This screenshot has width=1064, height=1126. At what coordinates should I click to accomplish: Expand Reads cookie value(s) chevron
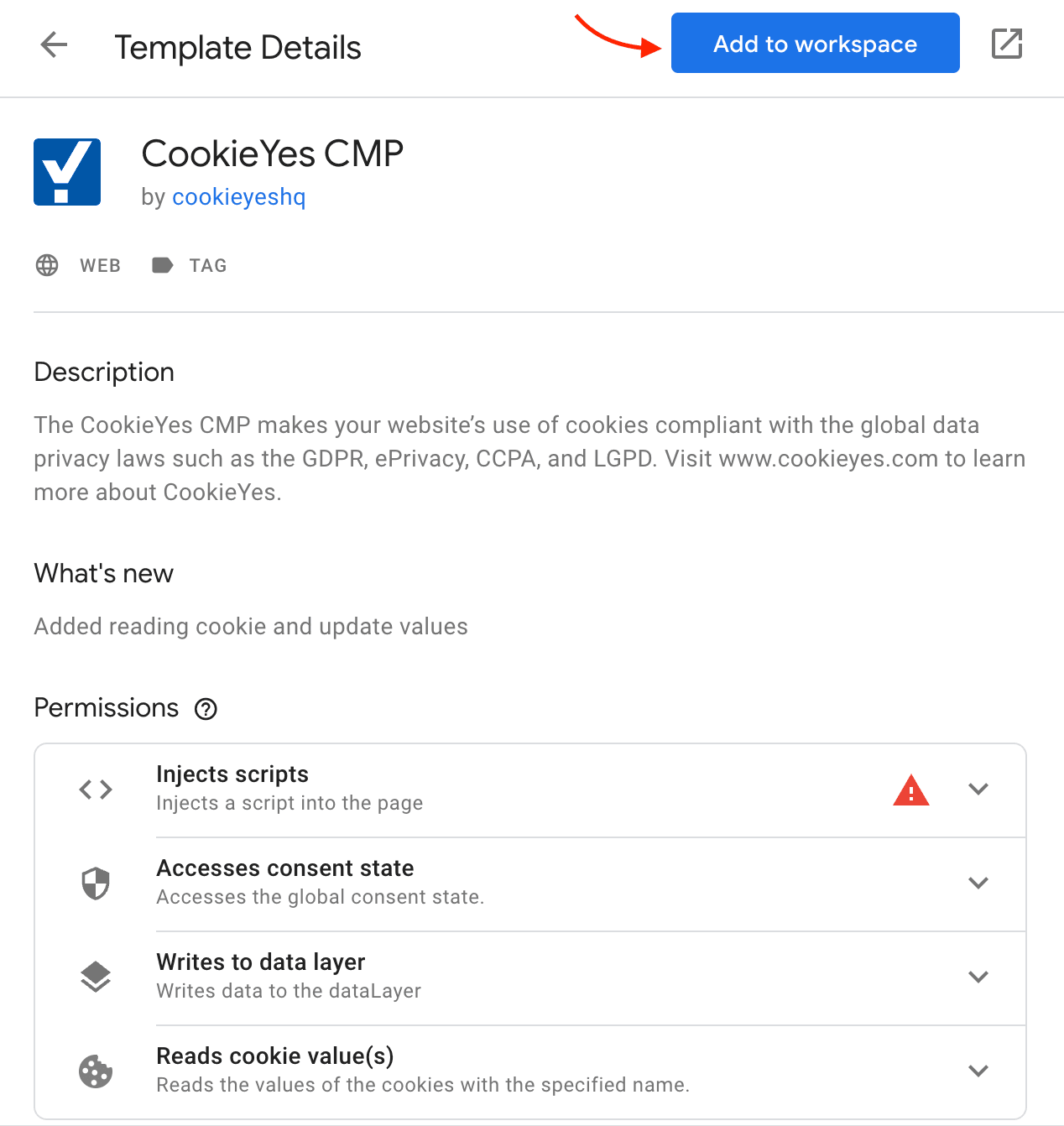tap(978, 1071)
